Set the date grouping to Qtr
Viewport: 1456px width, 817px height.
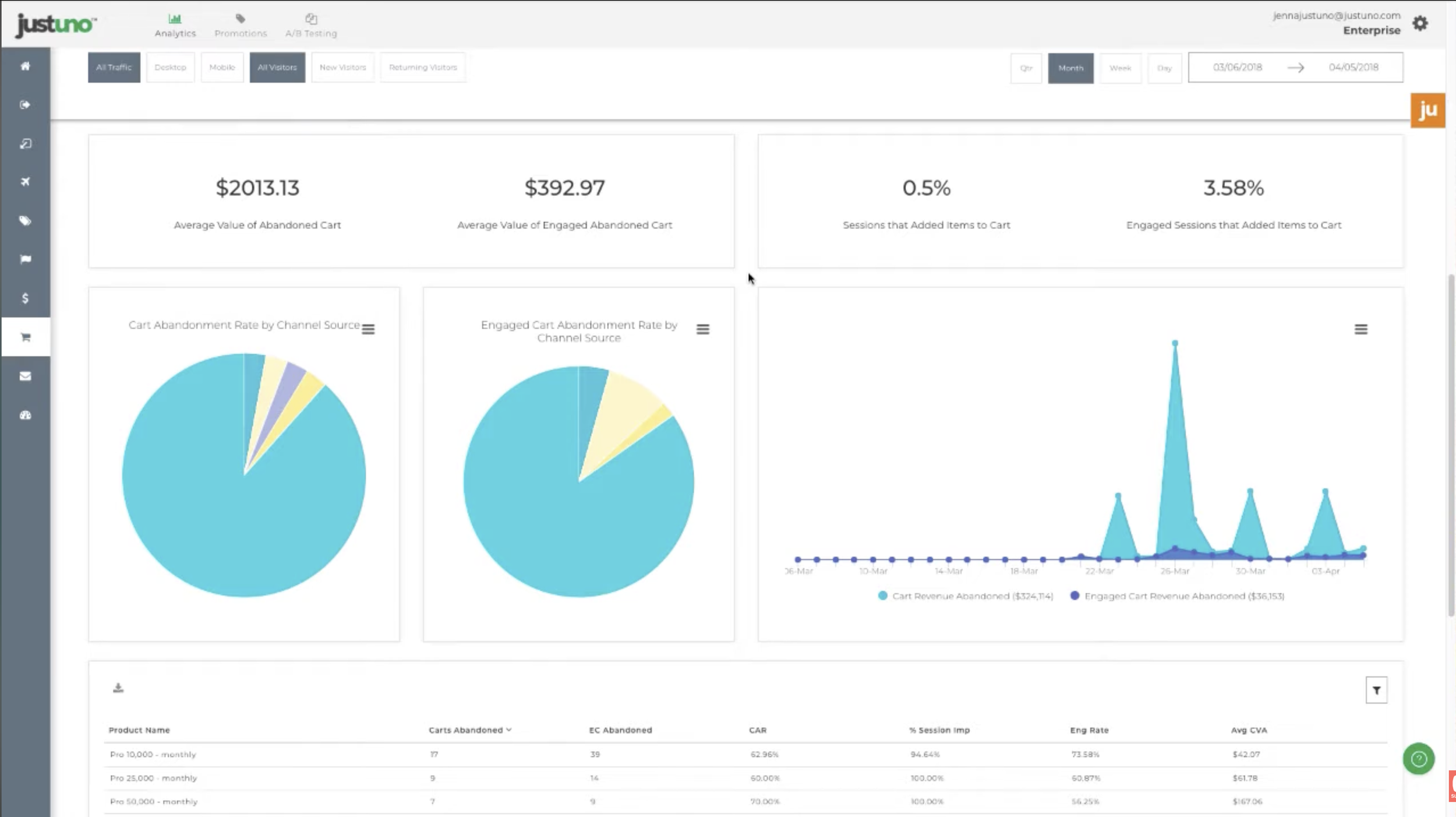click(x=1026, y=68)
